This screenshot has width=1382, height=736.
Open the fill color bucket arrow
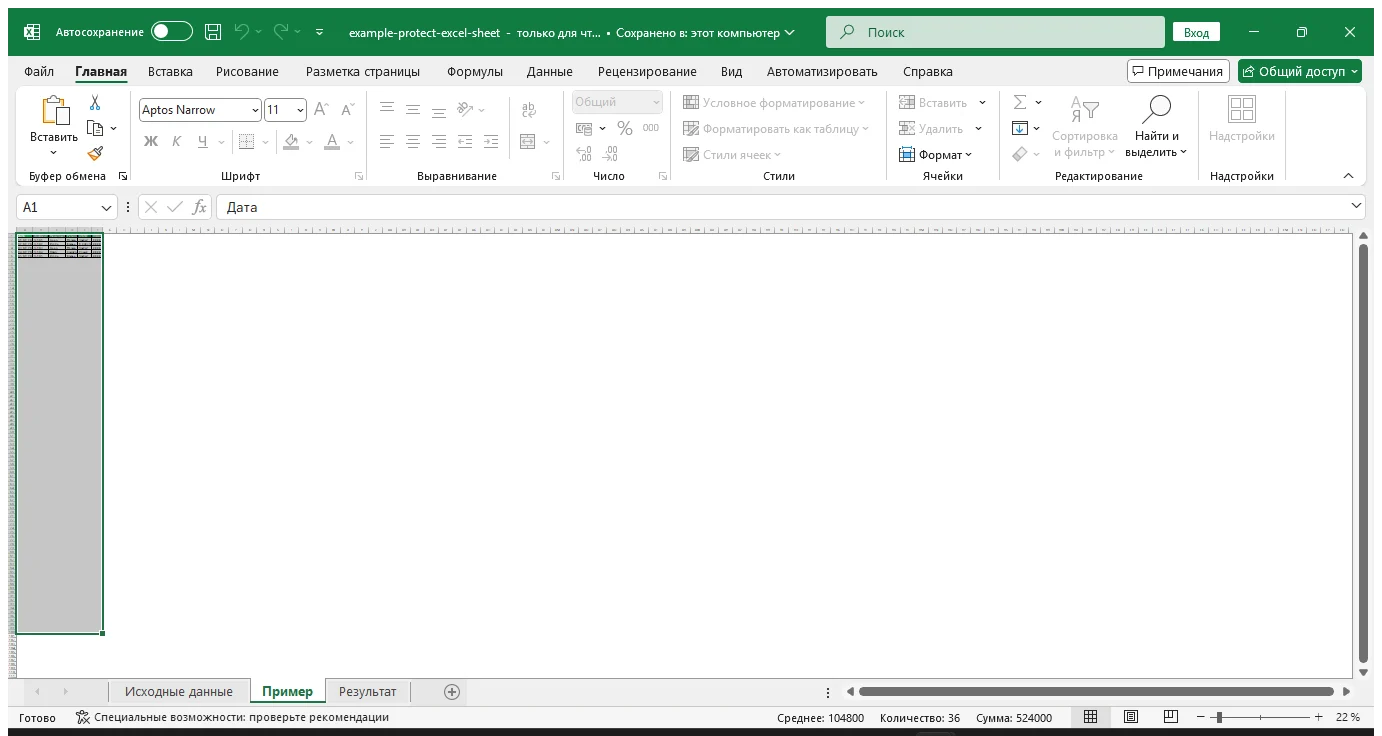pyautogui.click(x=308, y=141)
